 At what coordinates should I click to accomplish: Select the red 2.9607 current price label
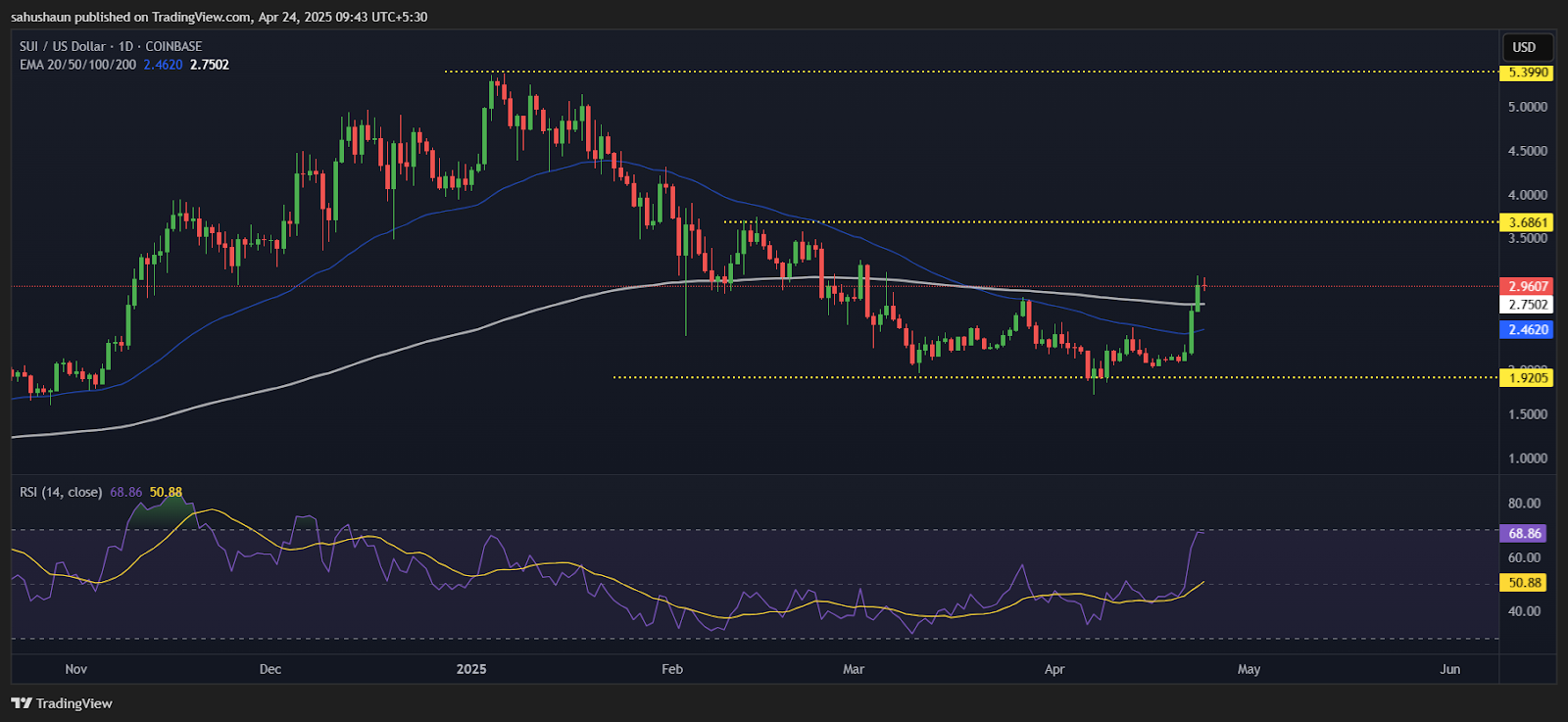pyautogui.click(x=1528, y=286)
